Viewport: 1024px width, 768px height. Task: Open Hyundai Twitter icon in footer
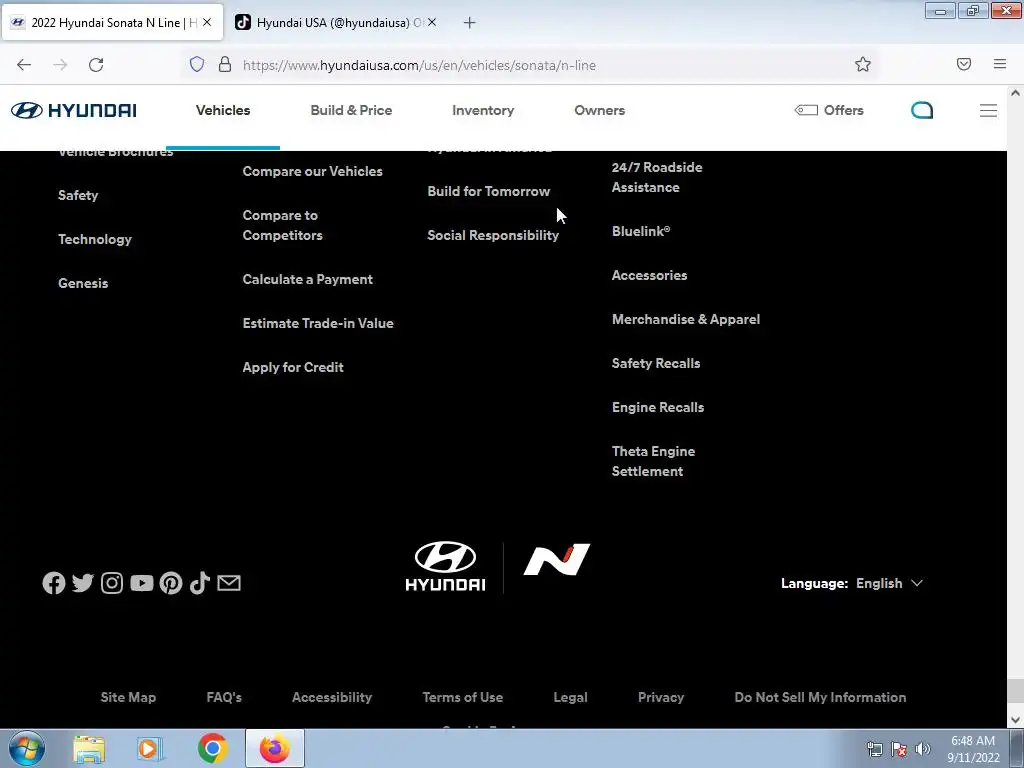tap(83, 583)
